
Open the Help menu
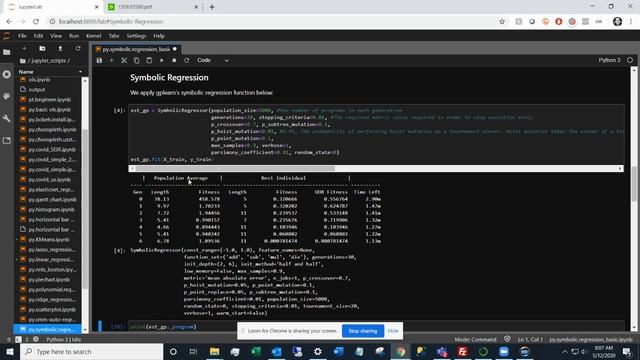[x=159, y=36]
